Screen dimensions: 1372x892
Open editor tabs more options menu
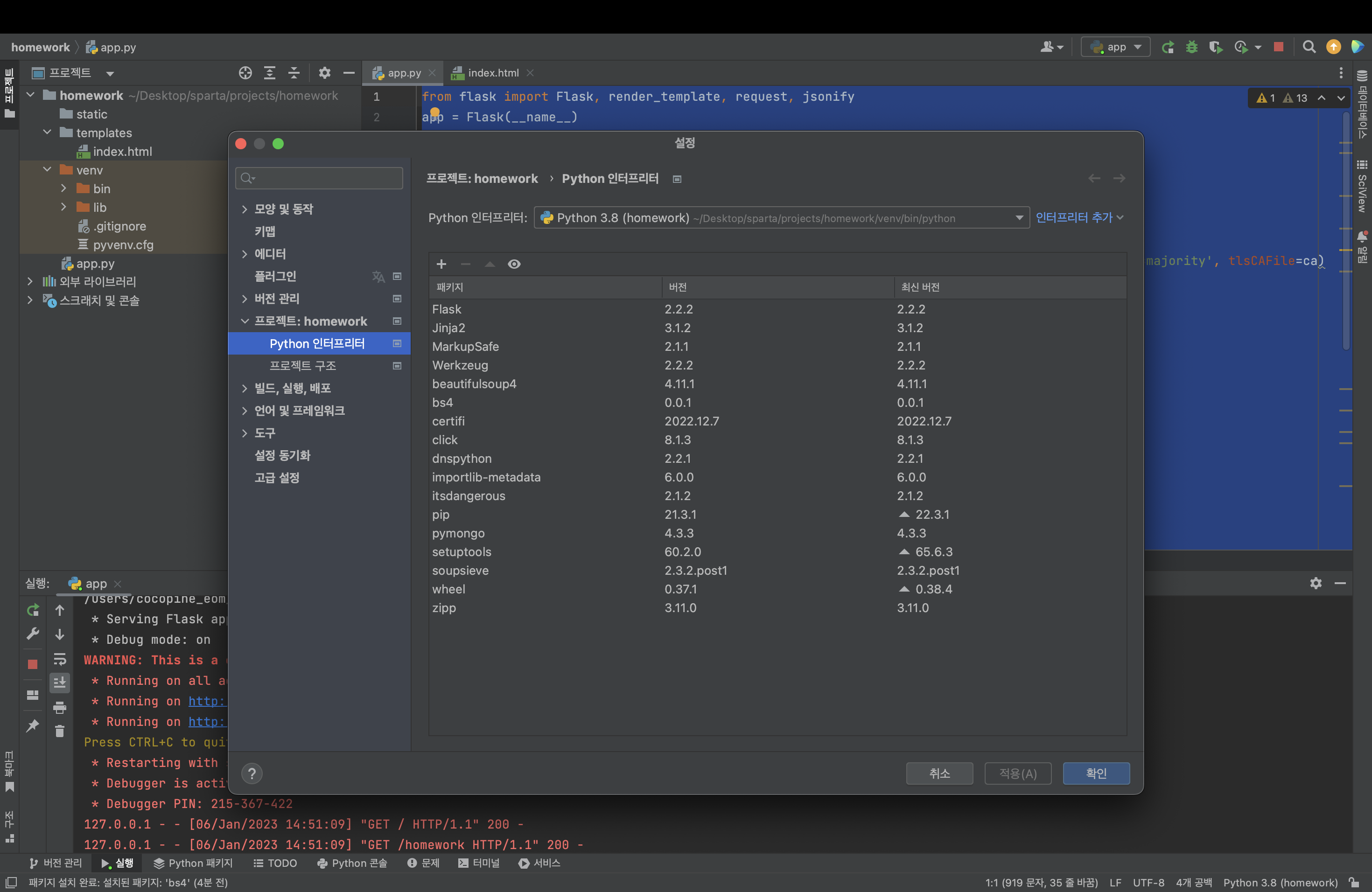tap(1341, 73)
